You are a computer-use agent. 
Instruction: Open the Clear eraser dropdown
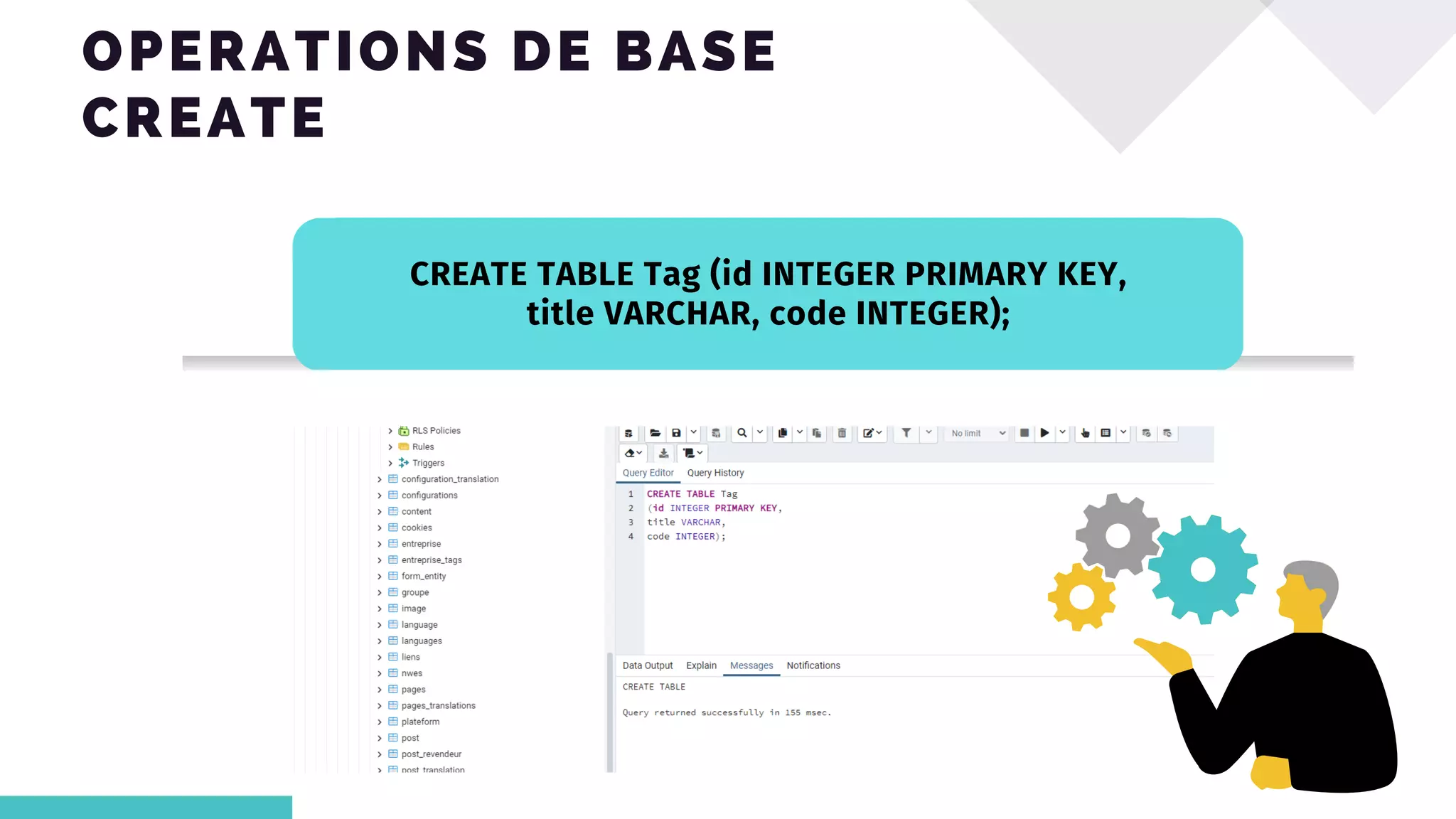(x=633, y=453)
